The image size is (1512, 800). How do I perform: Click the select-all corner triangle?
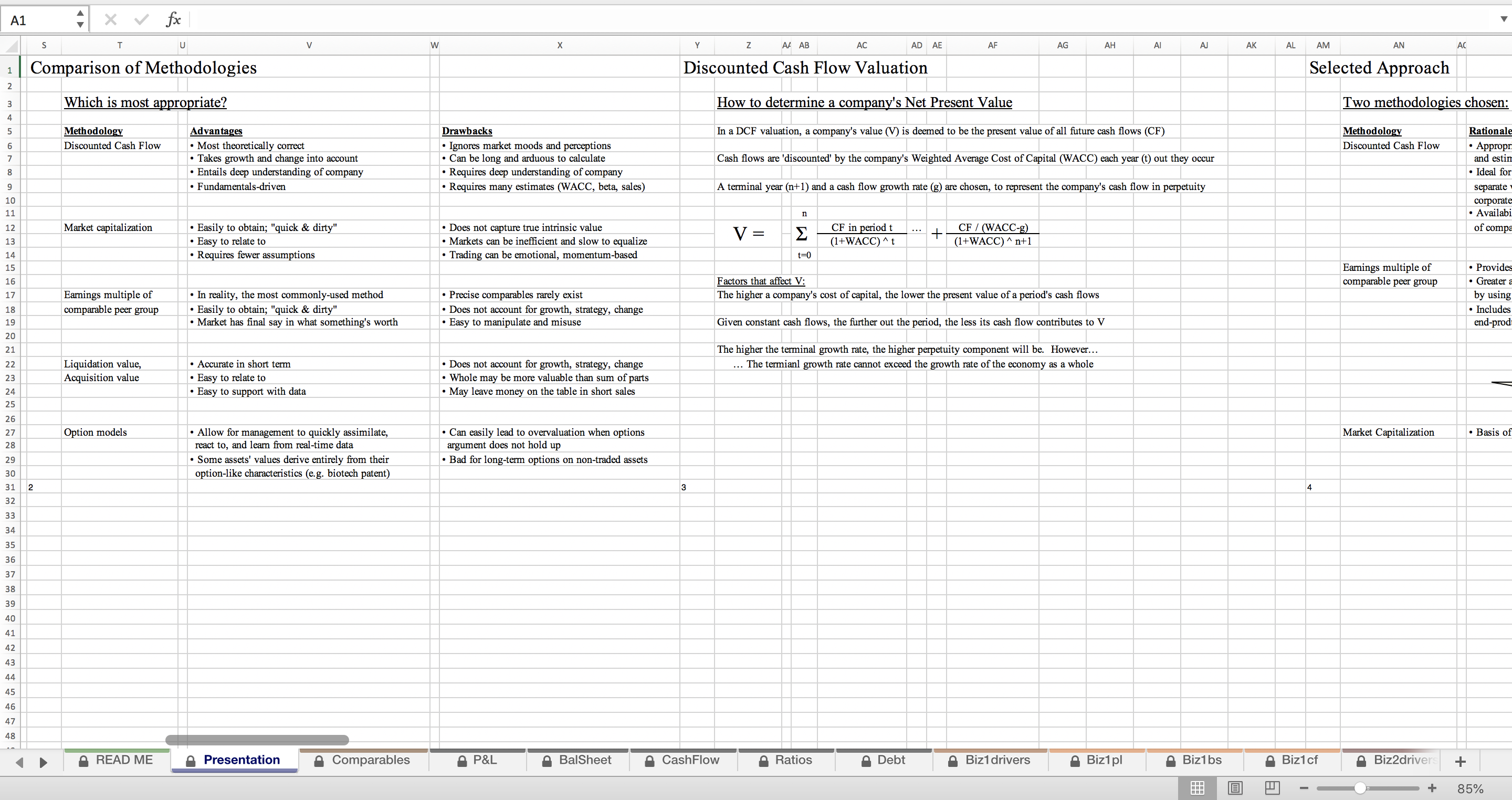tap(10, 45)
